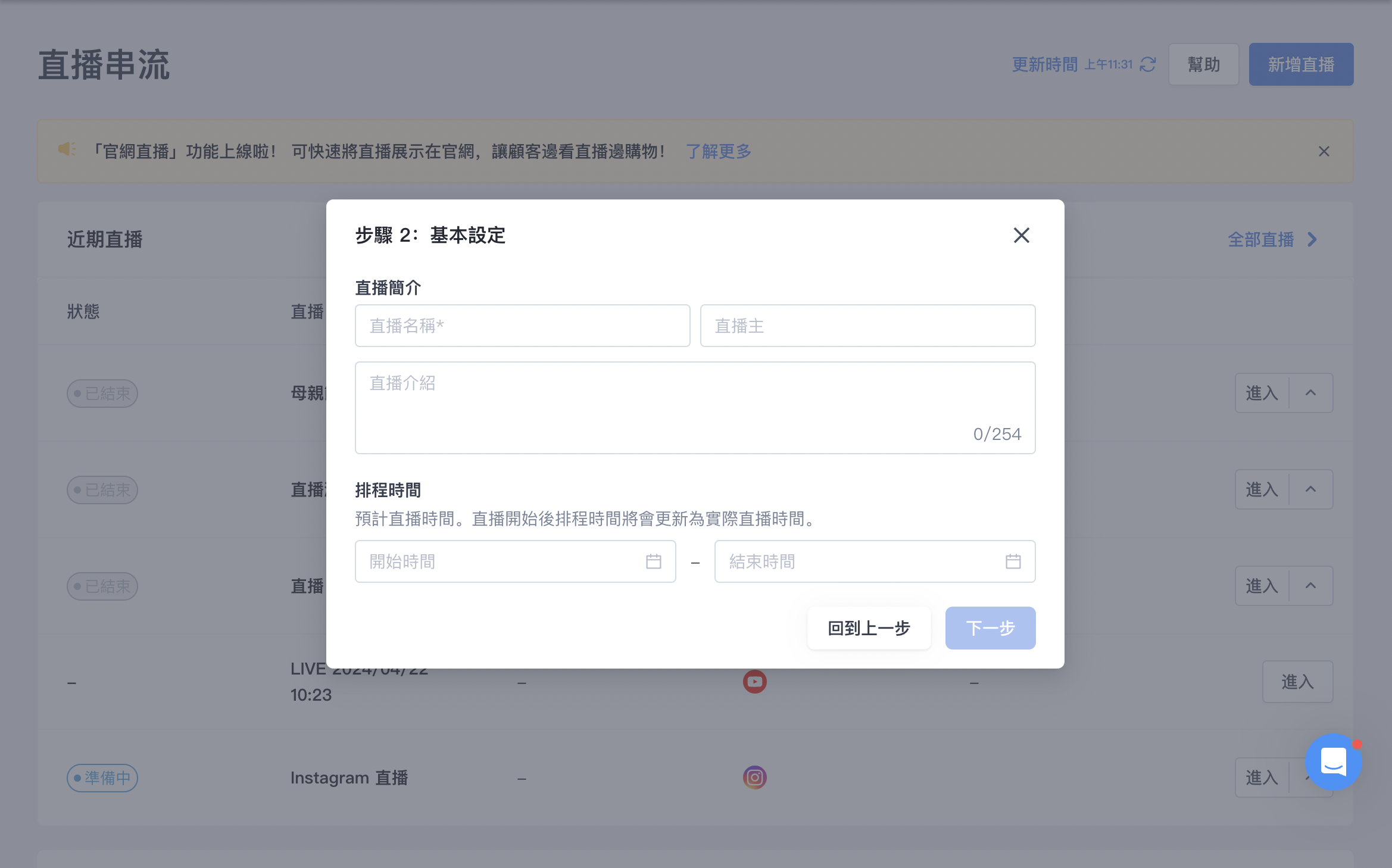Click 進入 on the second 已結束 row
Screen dimensions: 1392x868
point(1262,489)
